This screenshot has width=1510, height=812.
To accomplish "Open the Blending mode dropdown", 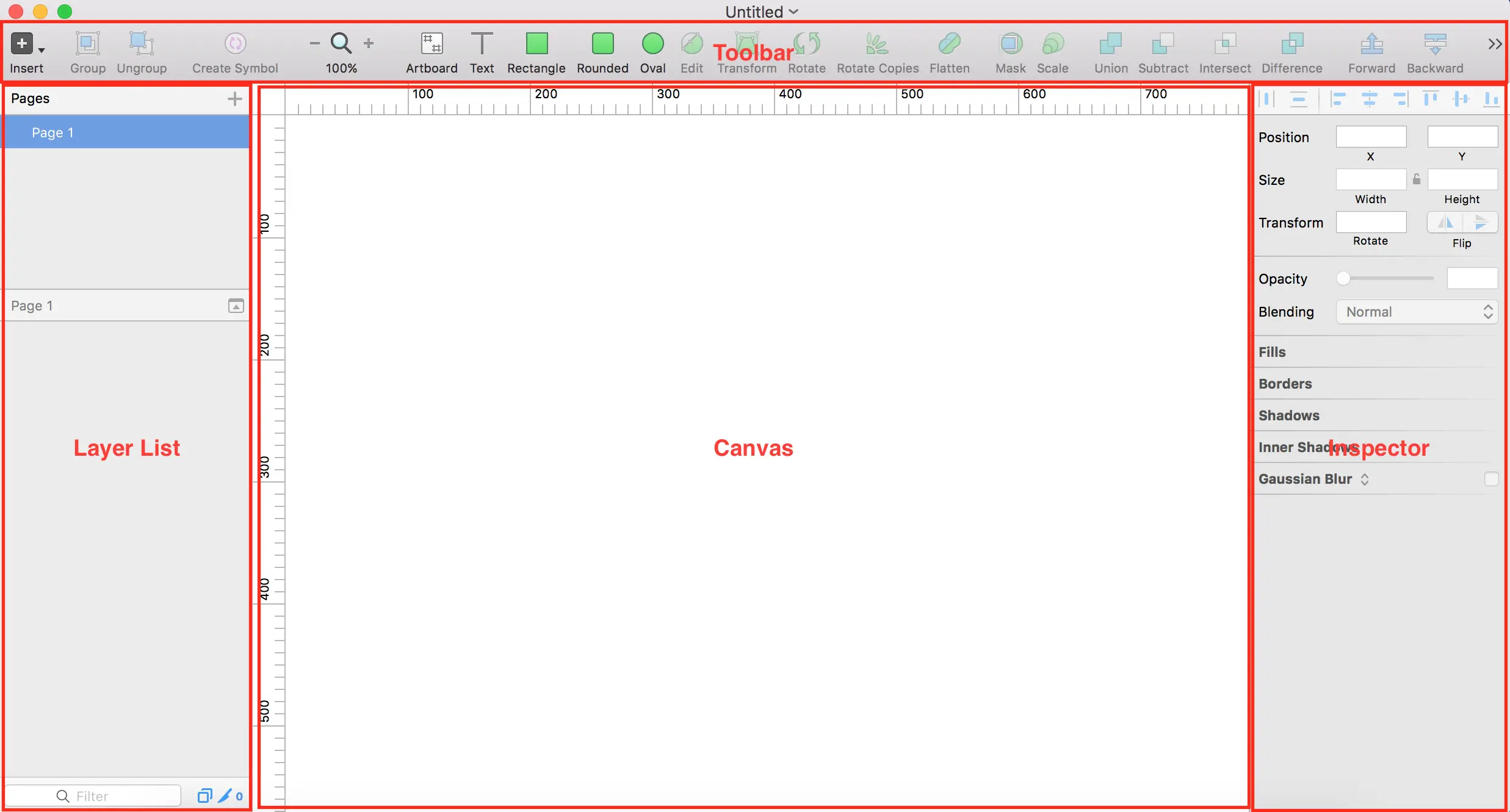I will click(1417, 312).
